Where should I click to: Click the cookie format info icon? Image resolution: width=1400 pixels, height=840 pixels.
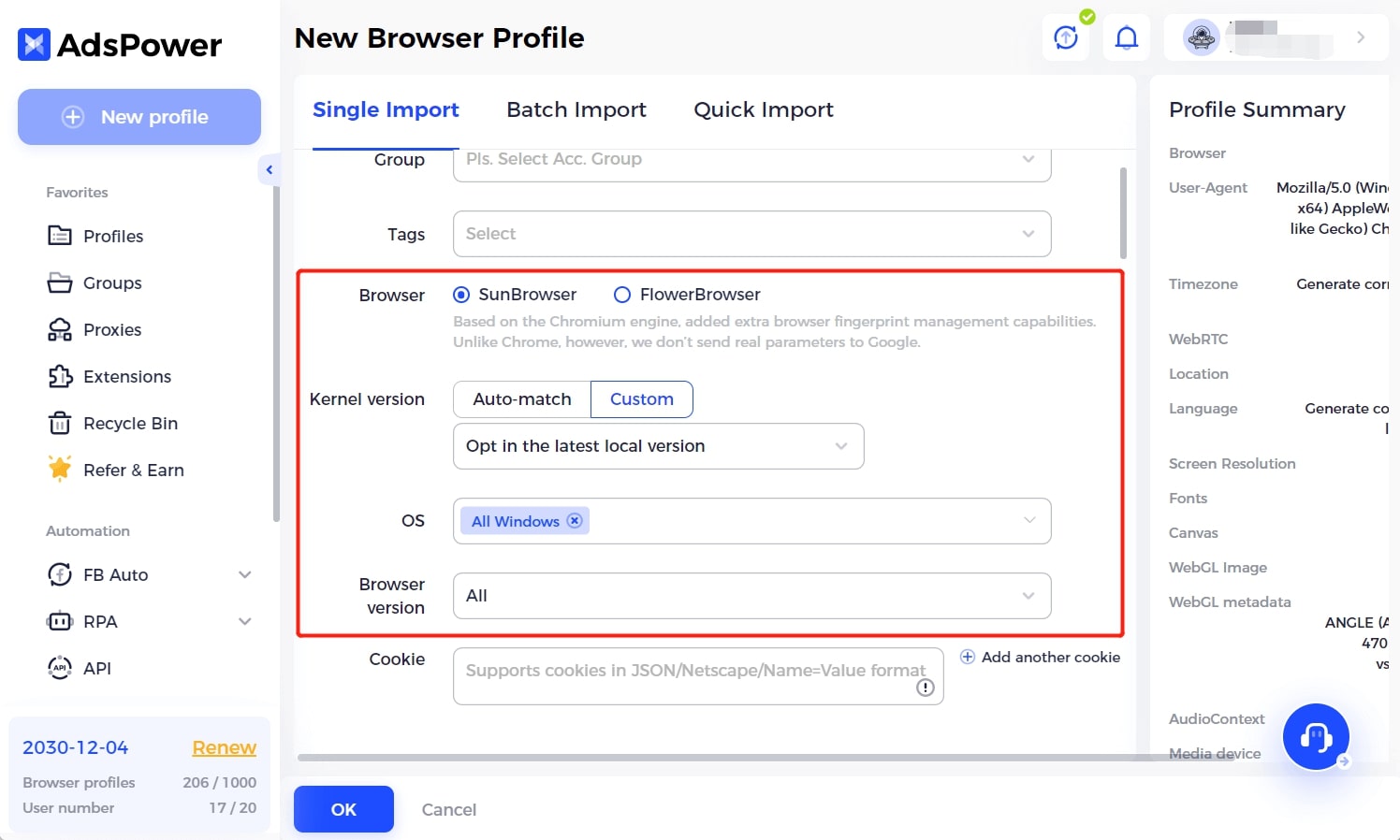click(925, 688)
